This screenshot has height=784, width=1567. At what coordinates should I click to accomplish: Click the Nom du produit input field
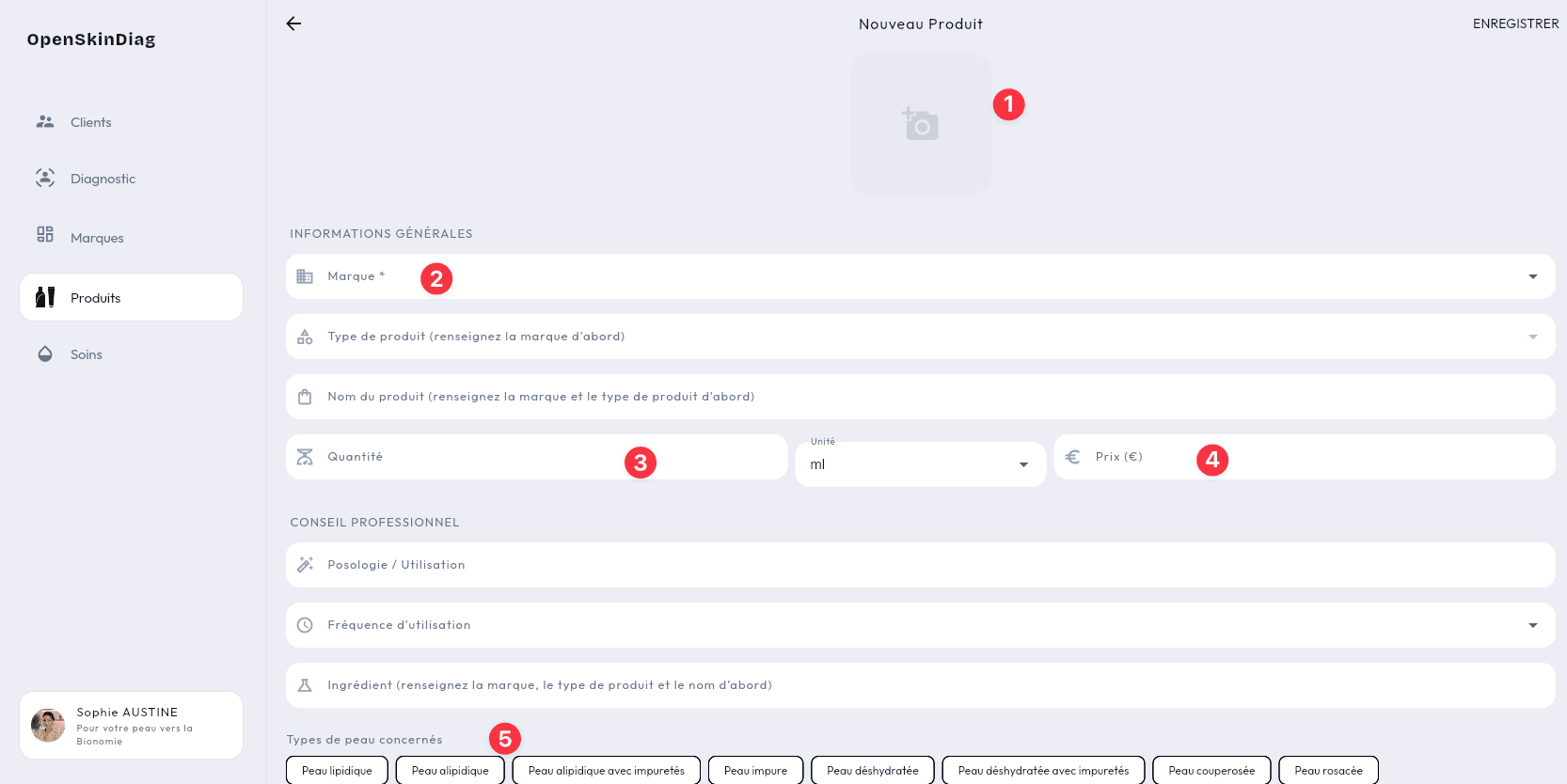(x=921, y=397)
